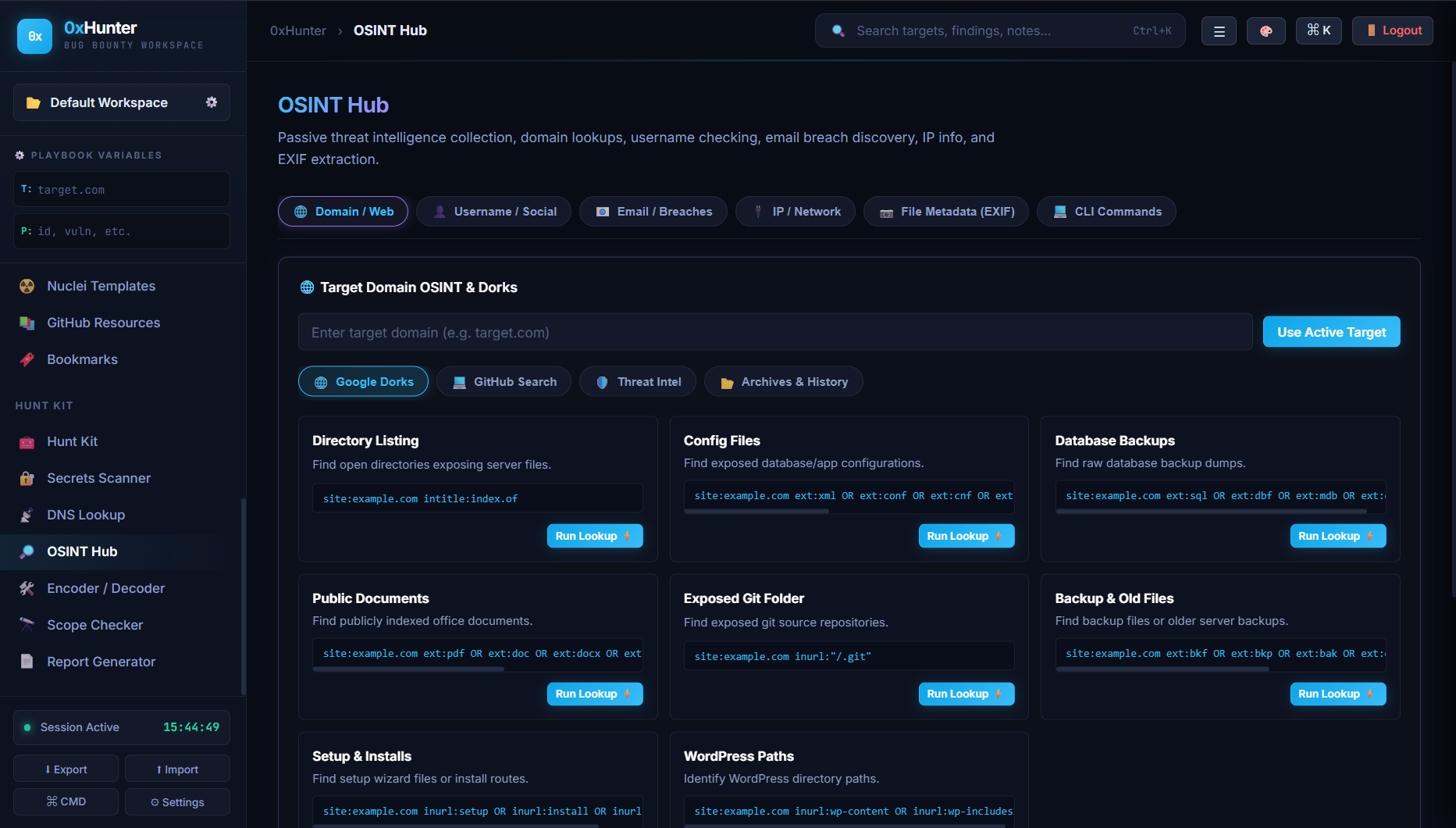1456x828 pixels.
Task: Click the 0xHunter breadcrumb link
Action: 298,30
